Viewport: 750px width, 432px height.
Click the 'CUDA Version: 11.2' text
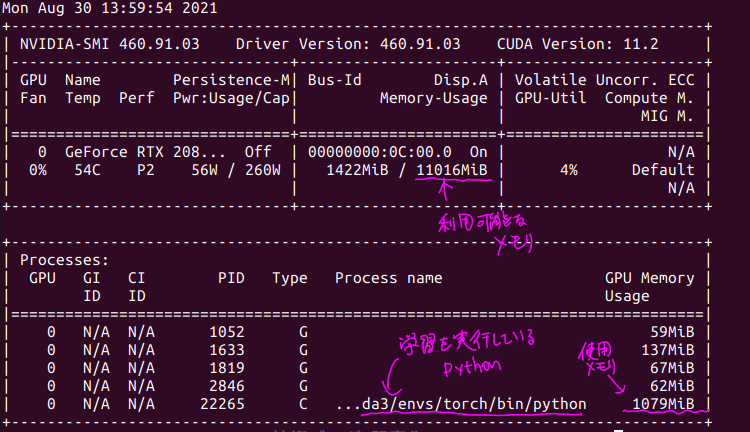click(577, 44)
